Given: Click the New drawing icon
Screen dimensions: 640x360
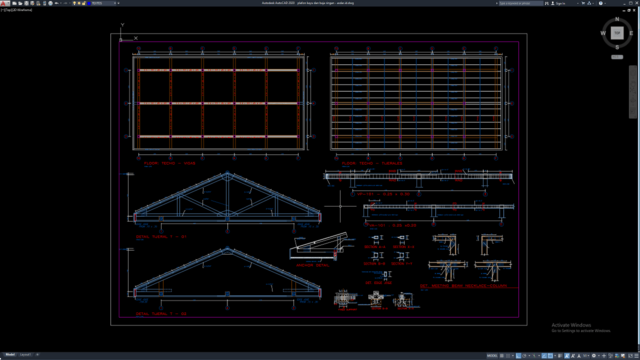Looking at the screenshot, I should tap(14, 3).
